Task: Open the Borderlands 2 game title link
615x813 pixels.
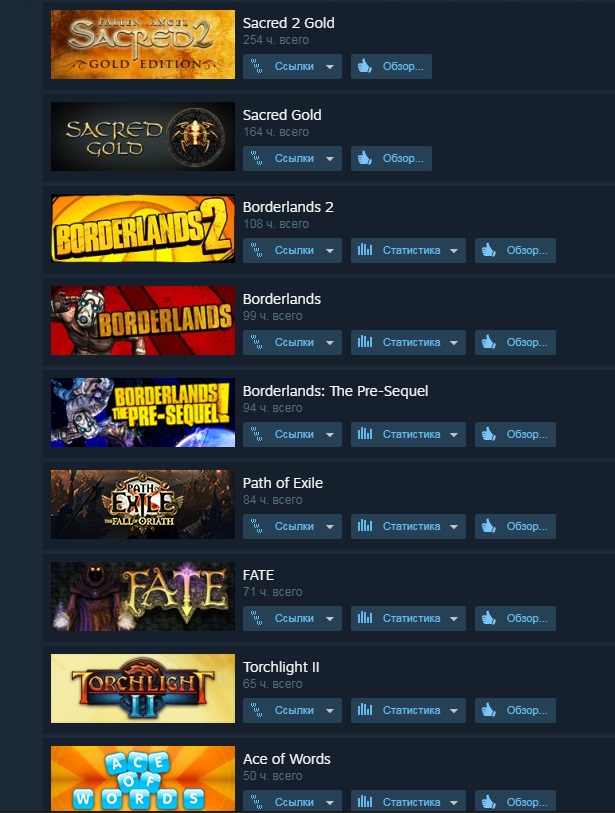Action: (x=288, y=207)
